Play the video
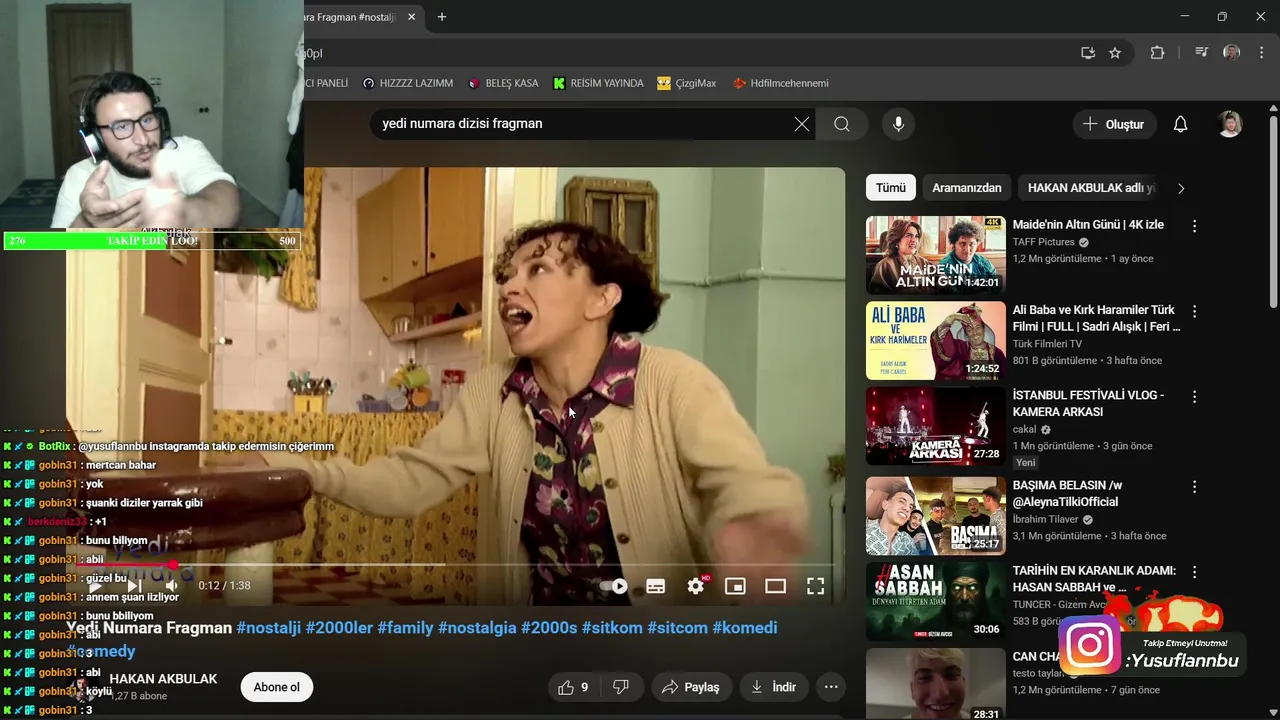1280x720 pixels. [x=93, y=586]
